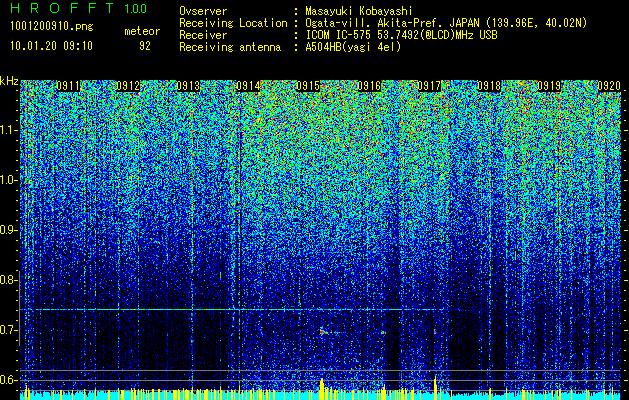Click the bright meteor echo near 0915
This screenshot has width=629, height=400.
point(323,332)
